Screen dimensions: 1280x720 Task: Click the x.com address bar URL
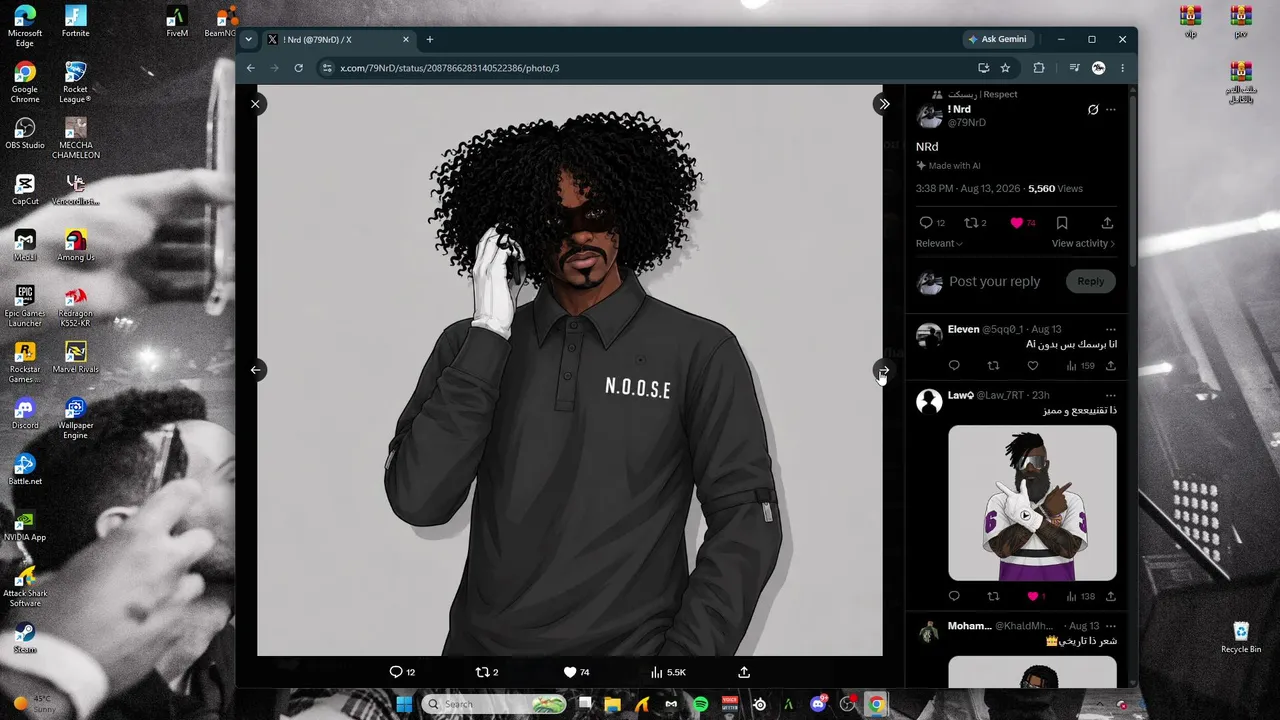(450, 68)
